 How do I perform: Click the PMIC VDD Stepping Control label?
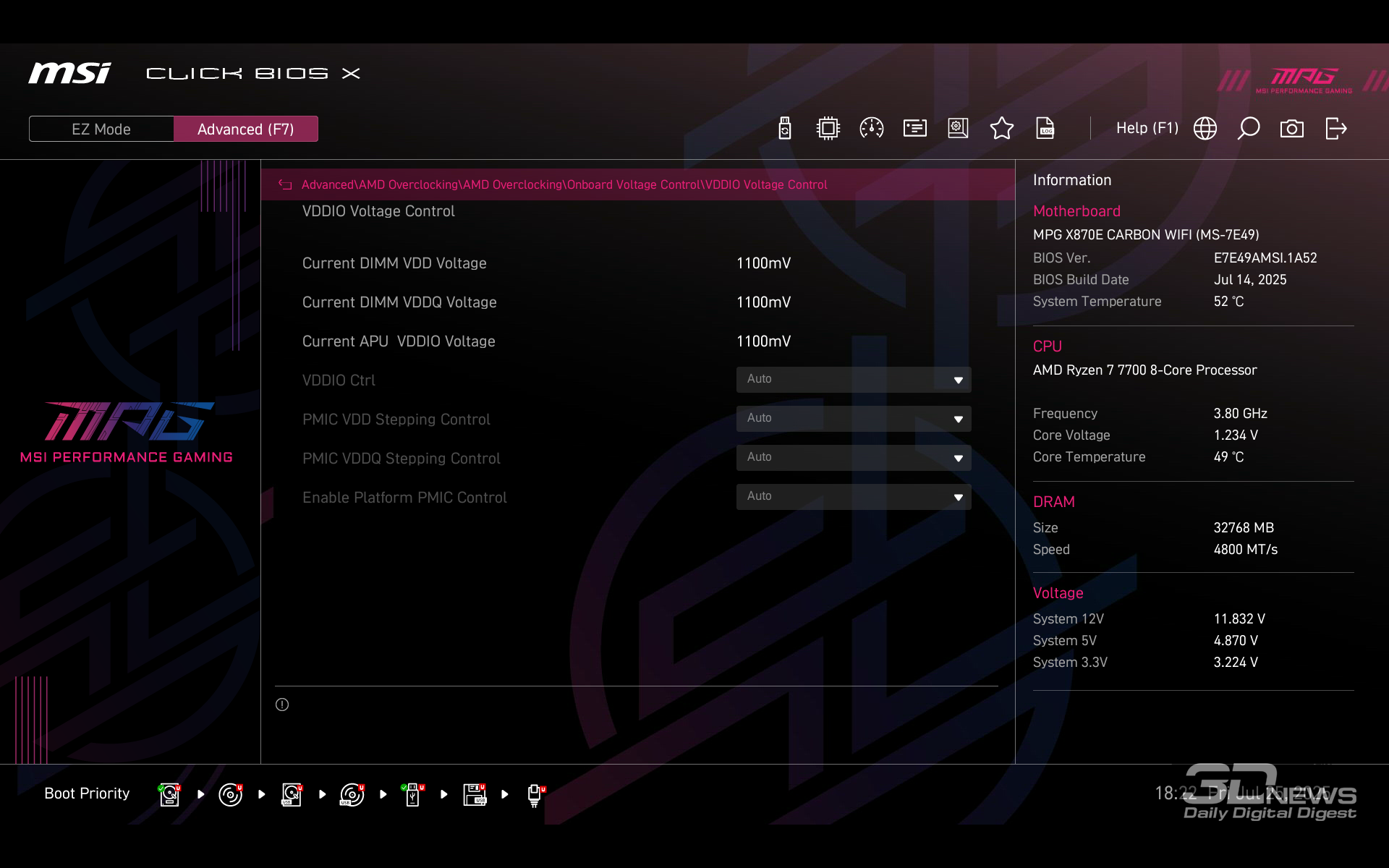396,420
